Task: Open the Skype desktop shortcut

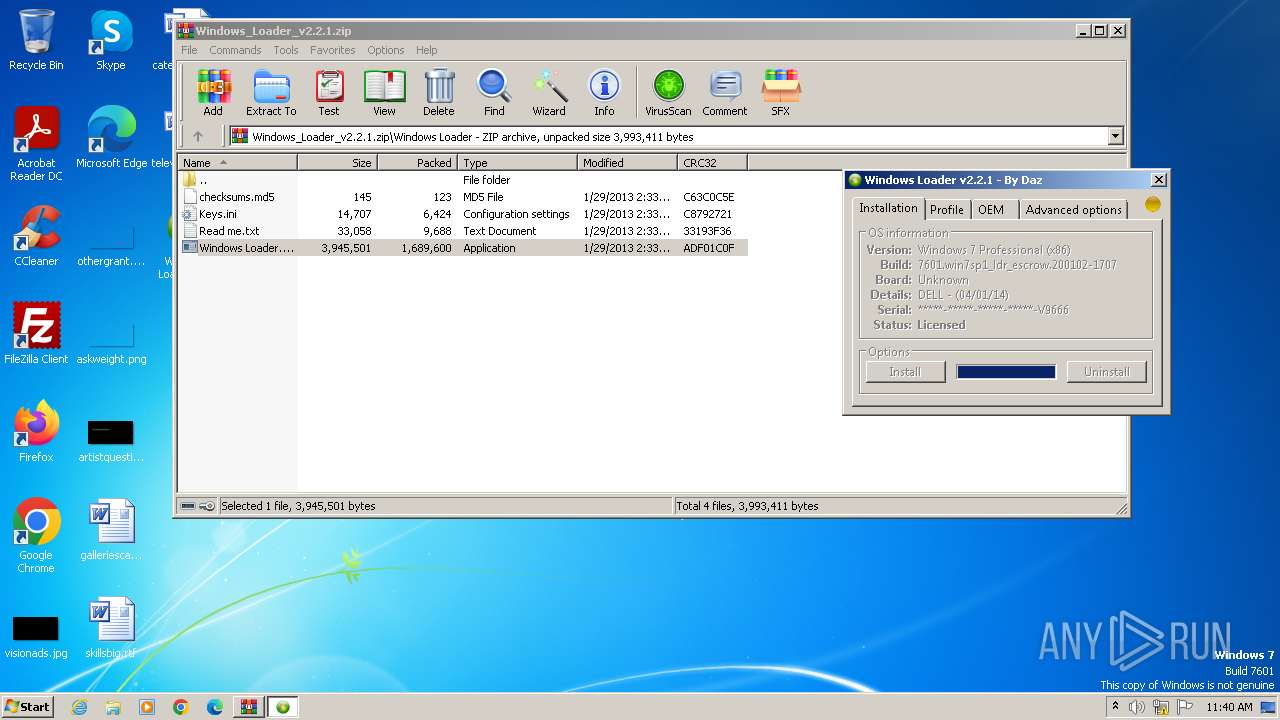Action: [110, 40]
